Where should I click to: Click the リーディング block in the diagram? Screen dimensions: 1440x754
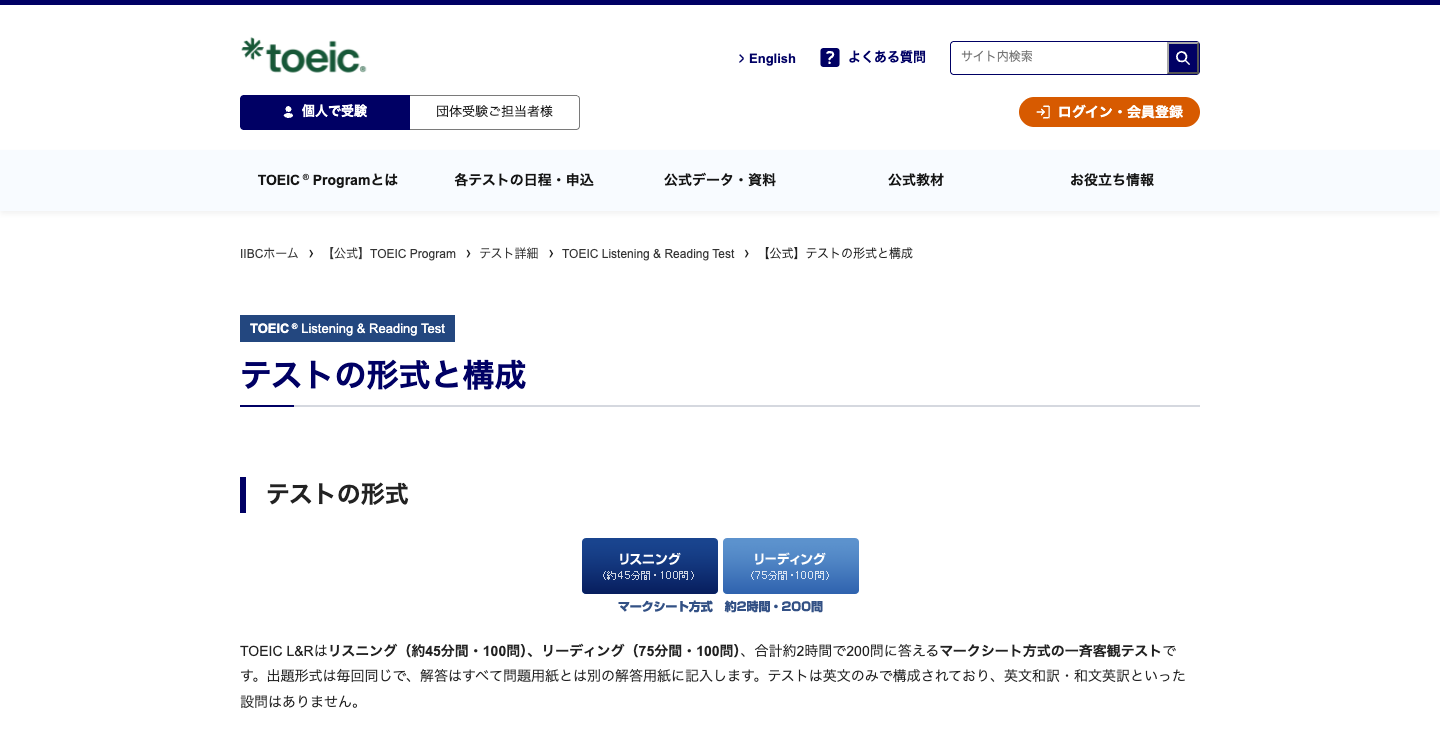point(791,566)
